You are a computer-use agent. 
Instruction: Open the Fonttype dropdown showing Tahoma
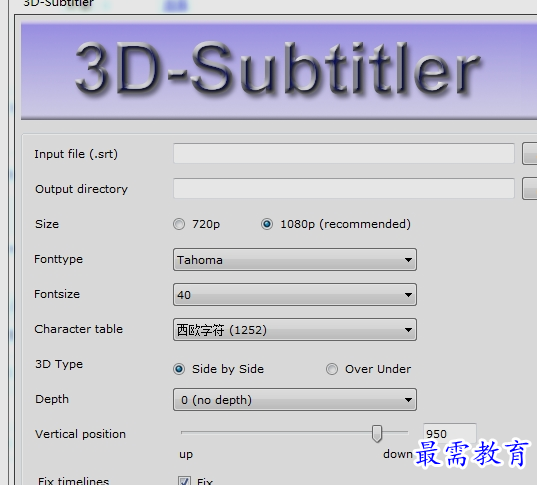[295, 260]
